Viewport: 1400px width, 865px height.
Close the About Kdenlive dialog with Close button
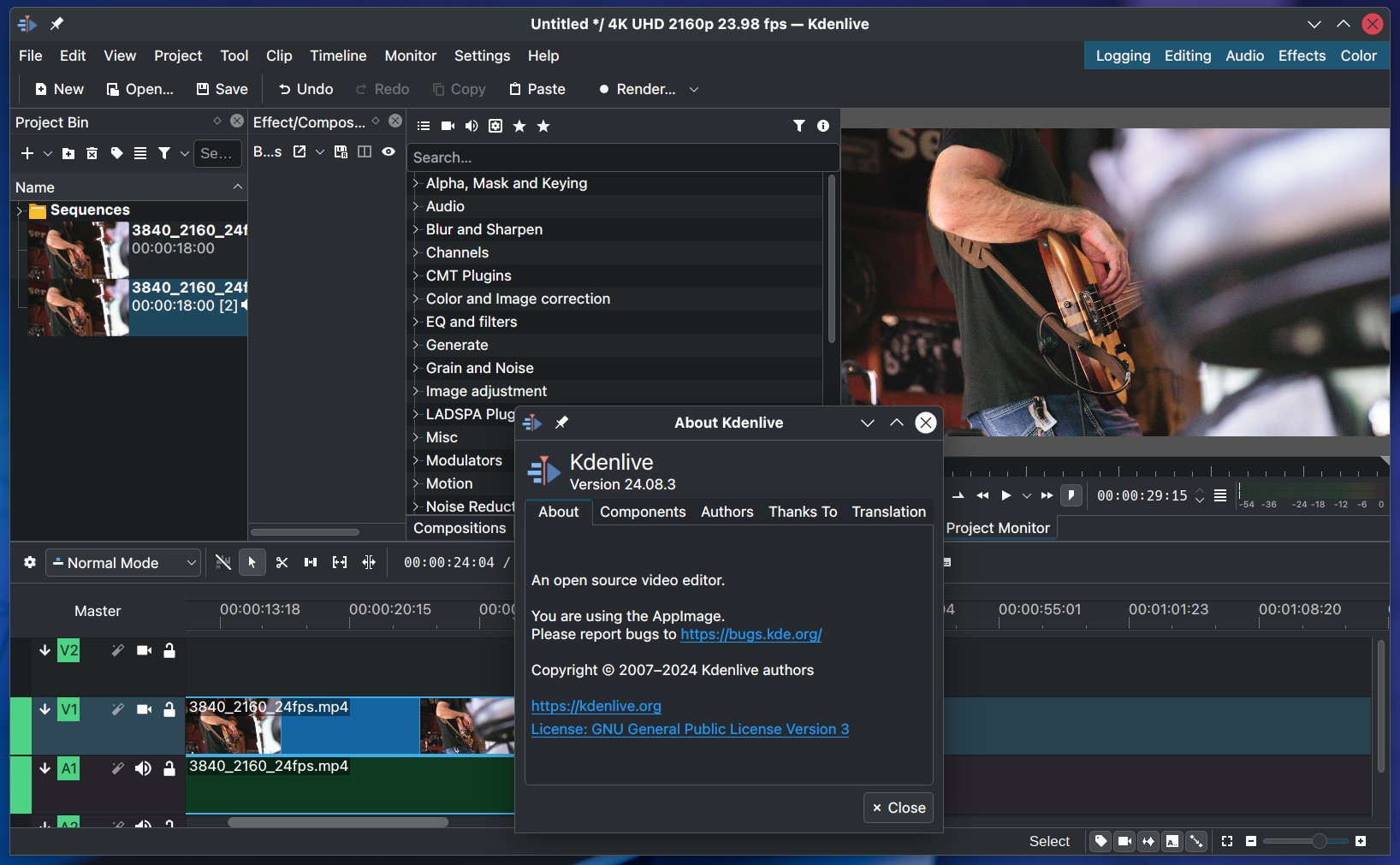[899, 808]
